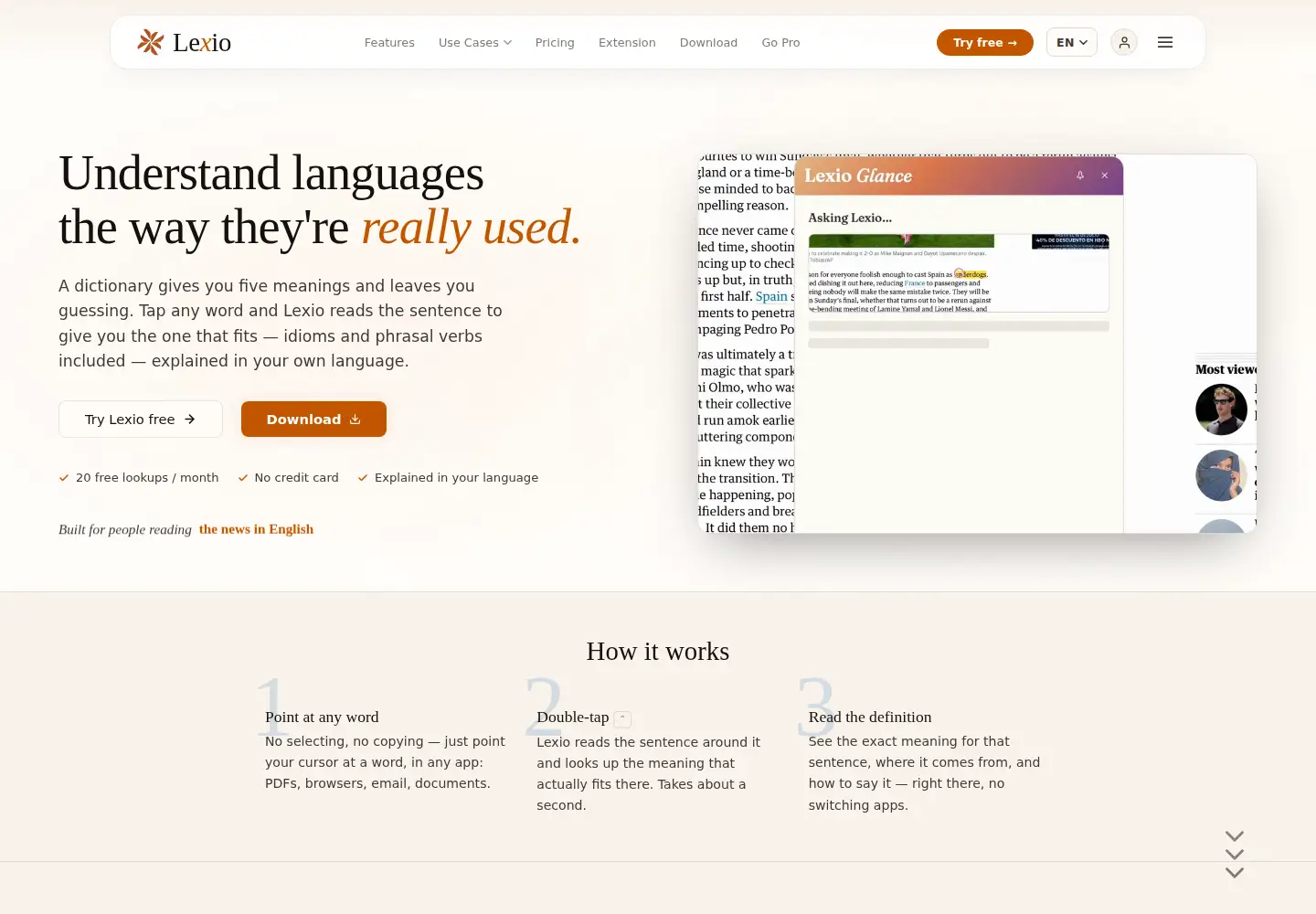Click the pin icon in Lexio Glance
Image resolution: width=1316 pixels, height=914 pixels.
coord(1080,175)
